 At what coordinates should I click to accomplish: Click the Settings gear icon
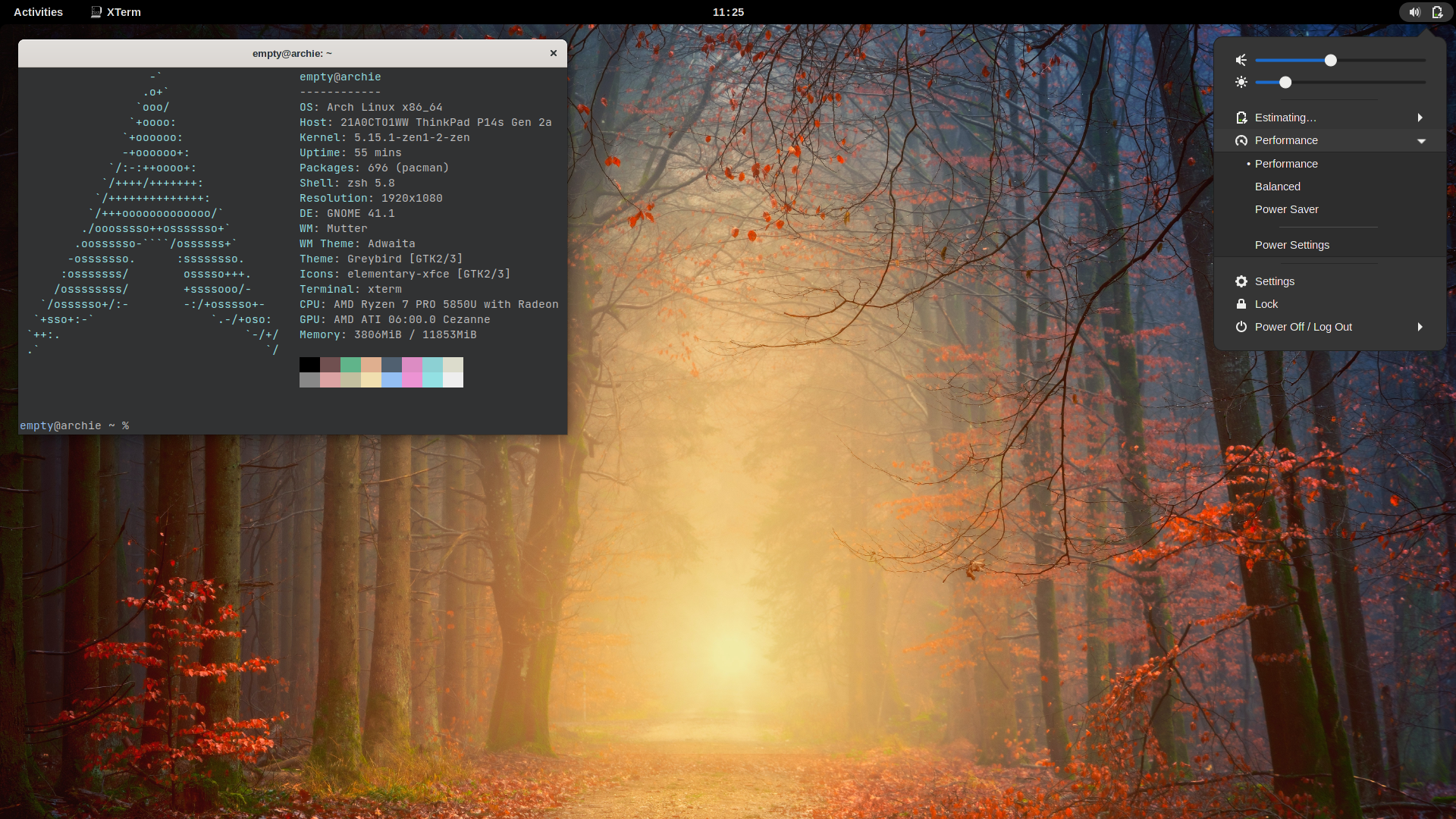[1241, 281]
